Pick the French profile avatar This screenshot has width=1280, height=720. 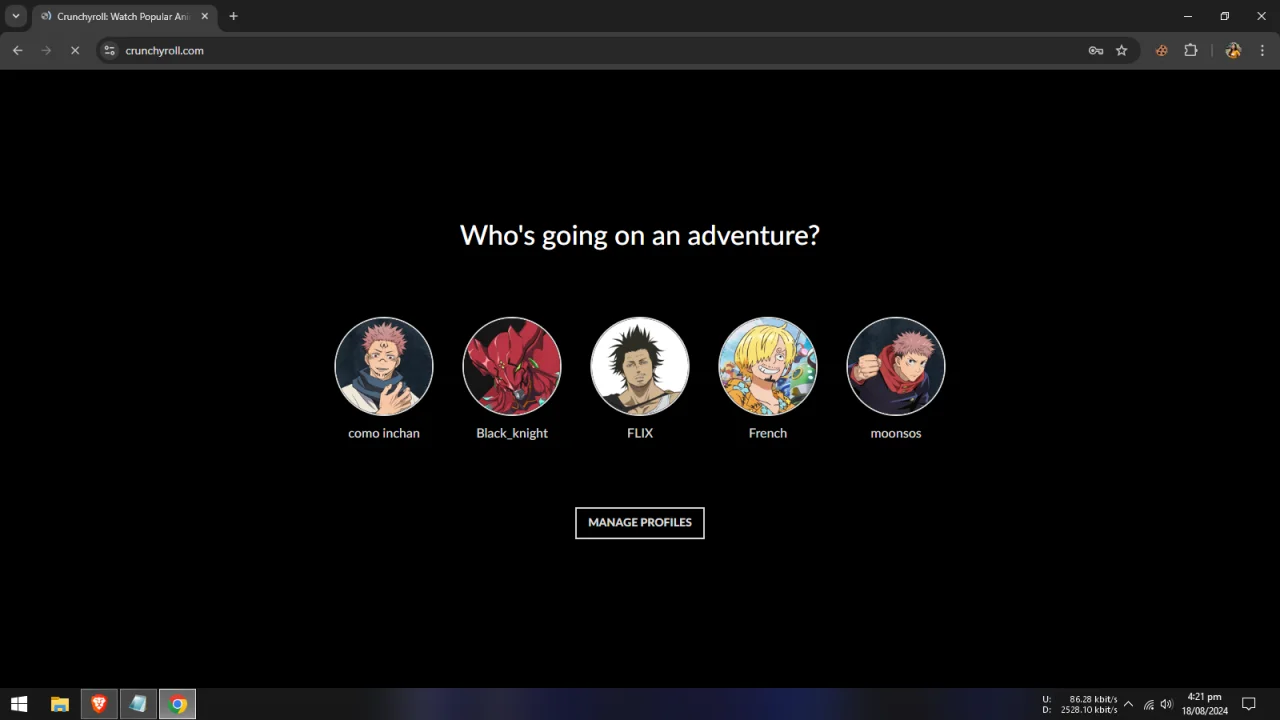768,366
